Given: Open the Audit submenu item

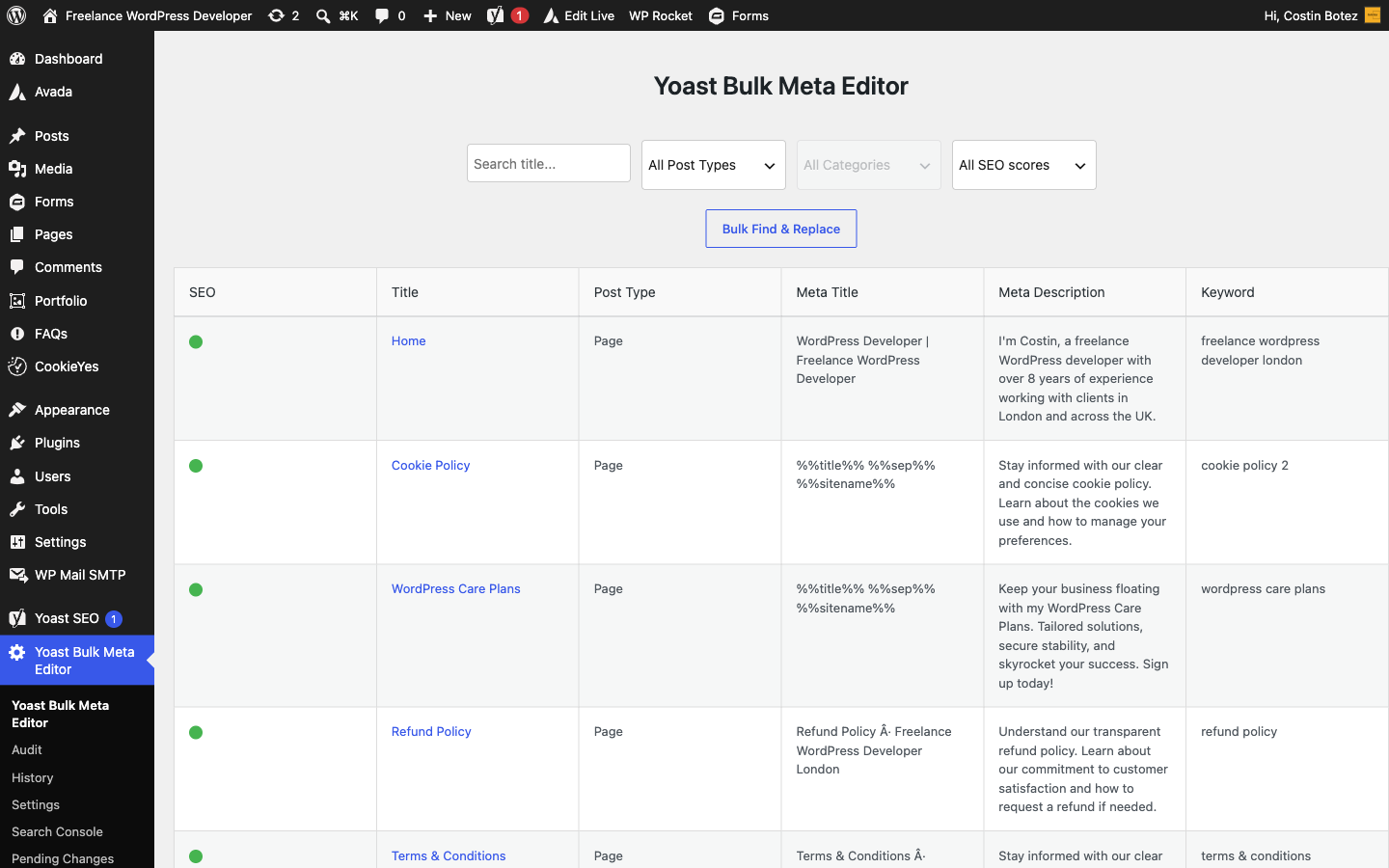Looking at the screenshot, I should tap(27, 750).
